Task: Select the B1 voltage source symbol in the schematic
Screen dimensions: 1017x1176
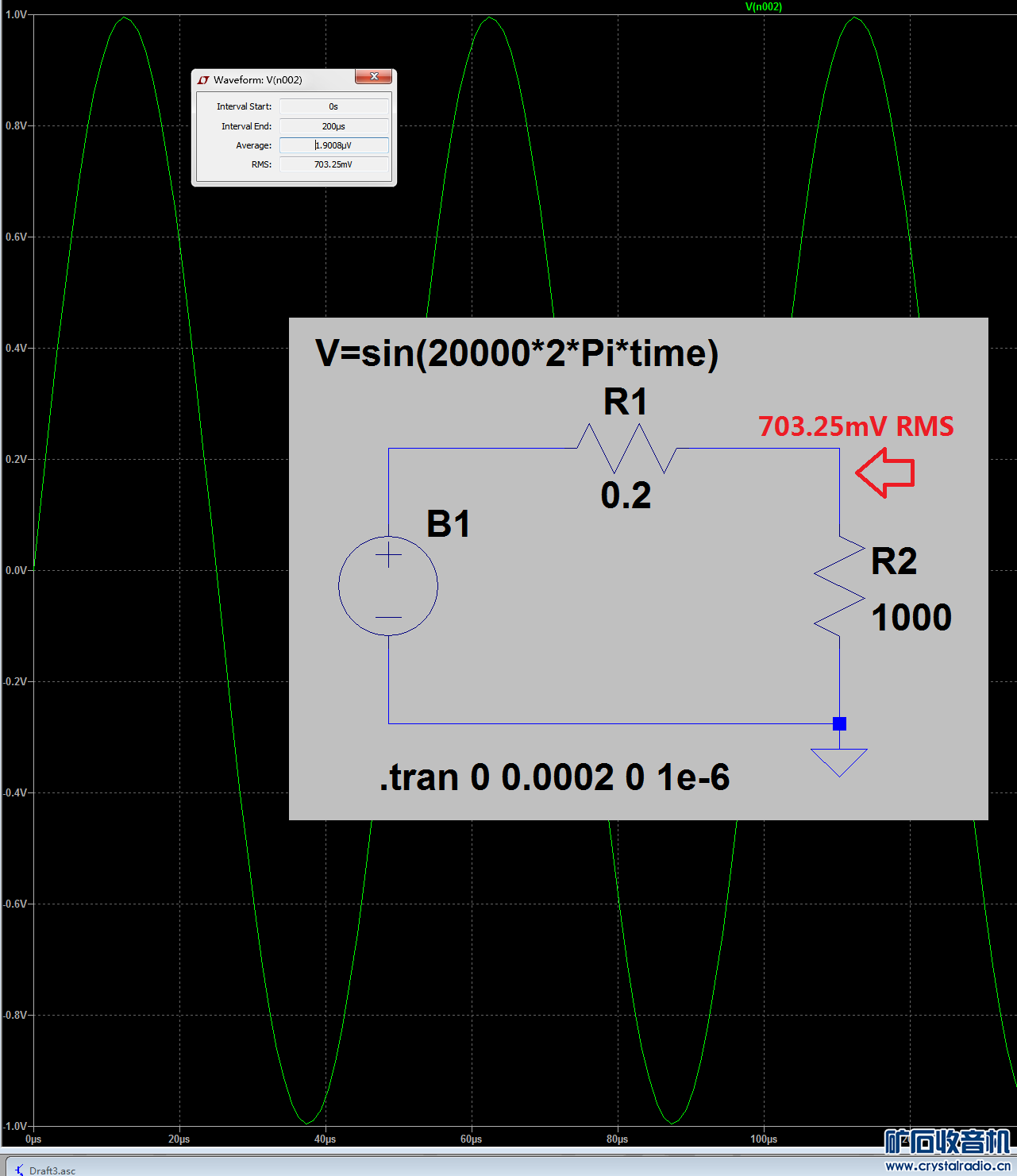Action: pos(388,586)
